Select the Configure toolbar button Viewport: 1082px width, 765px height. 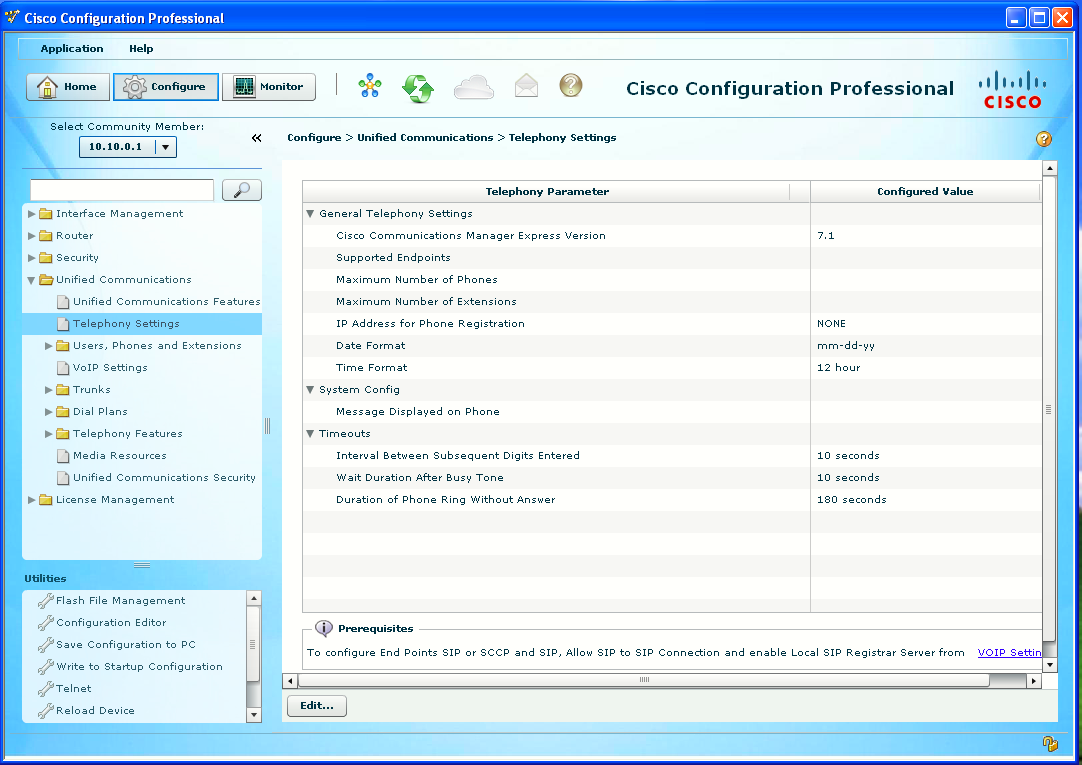click(x=166, y=87)
